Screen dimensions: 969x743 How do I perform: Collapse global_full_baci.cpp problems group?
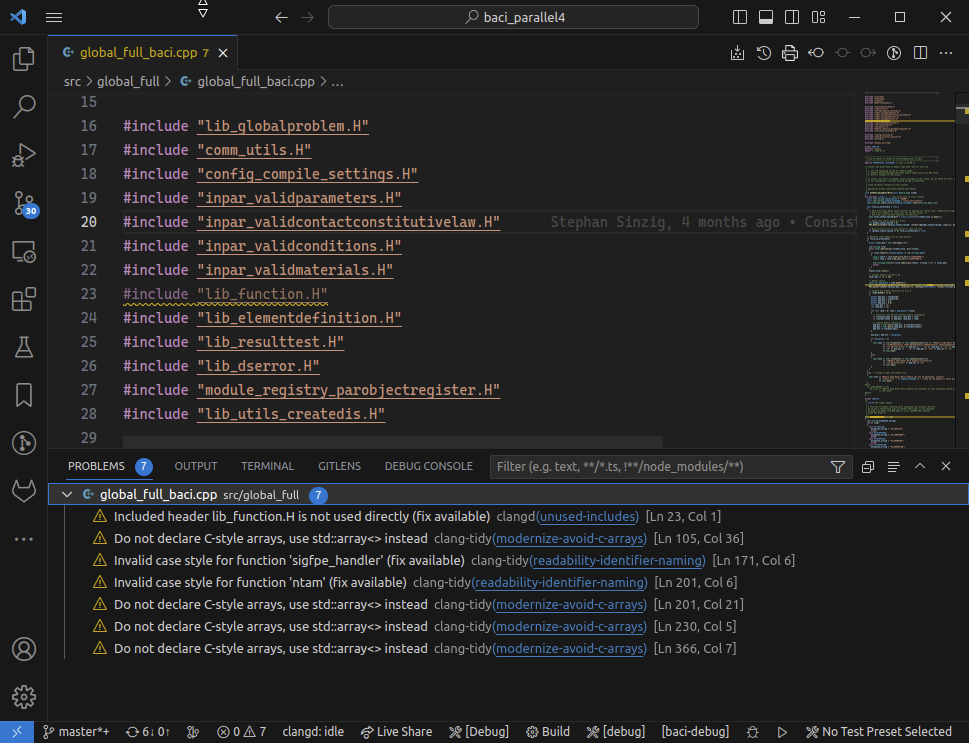(x=67, y=495)
